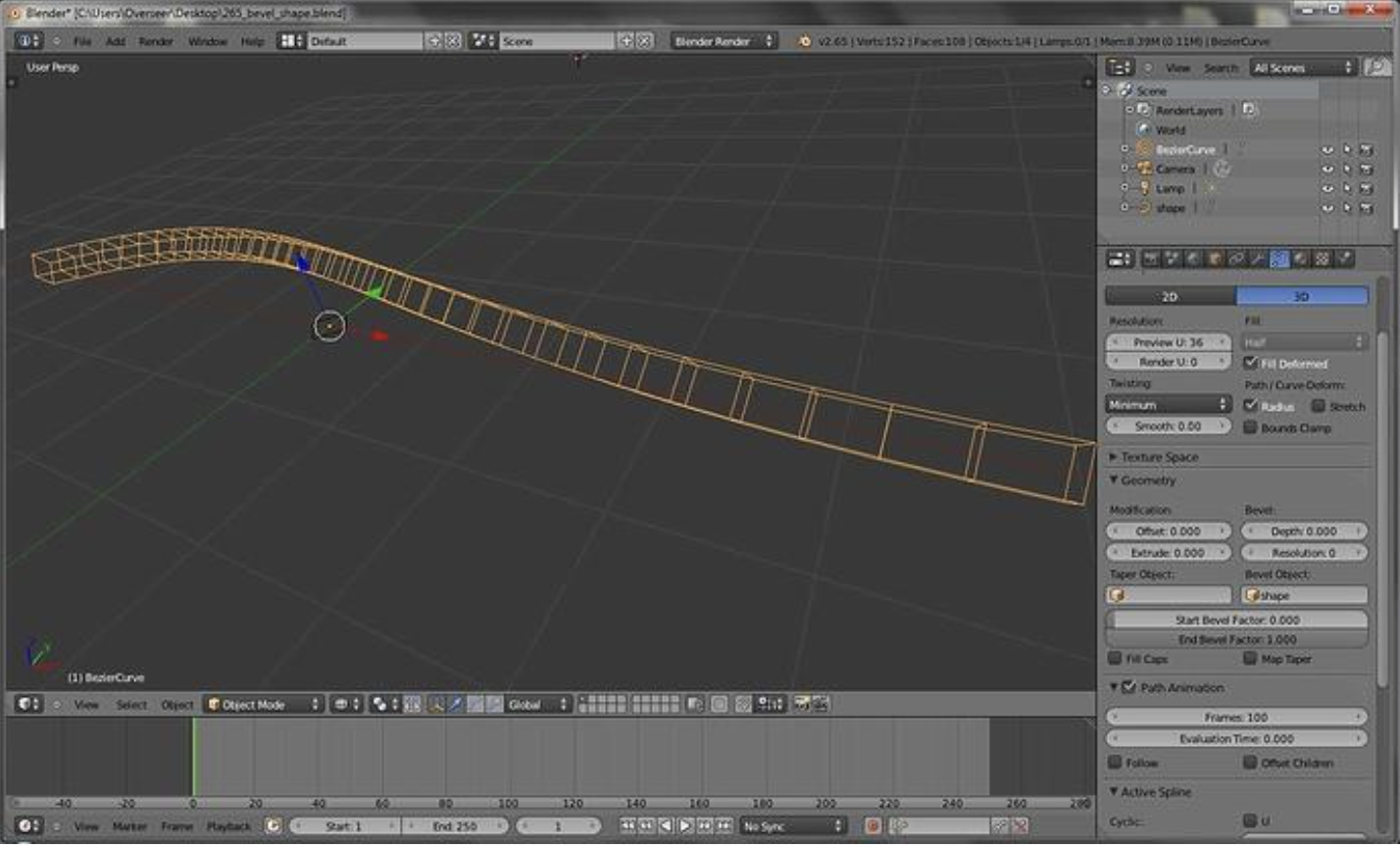
Task: Toggle the timeline auto-keyframe record button
Action: [873, 826]
